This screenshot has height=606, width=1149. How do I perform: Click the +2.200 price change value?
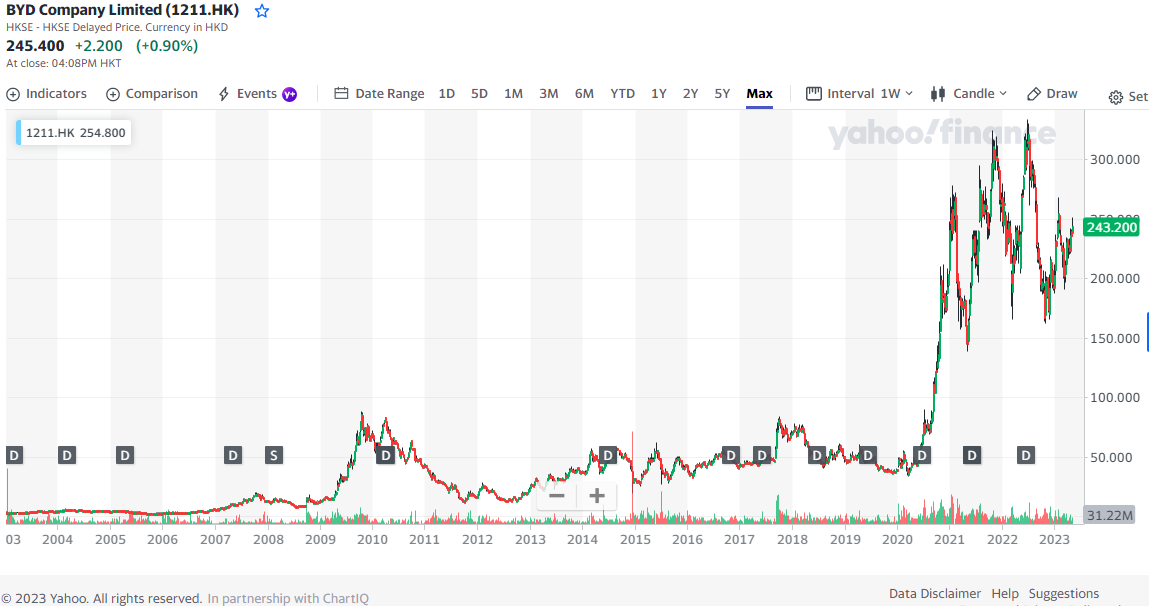99,45
